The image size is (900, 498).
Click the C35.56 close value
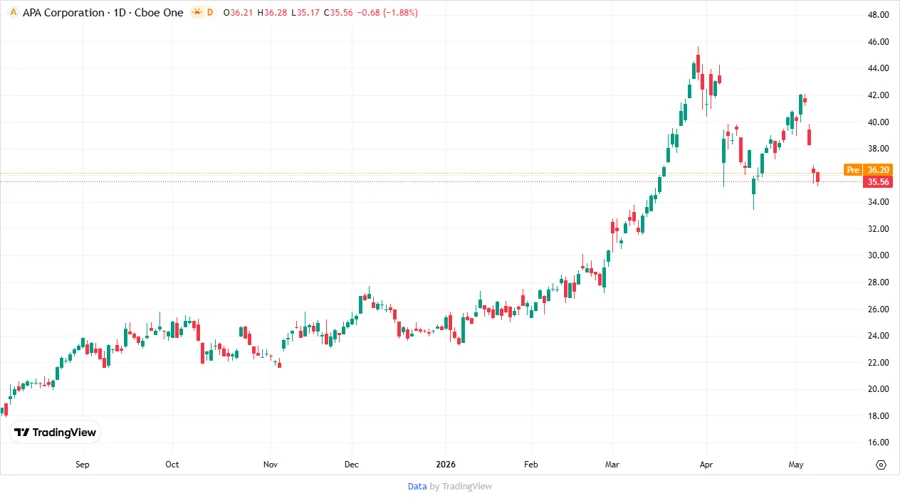pos(339,12)
